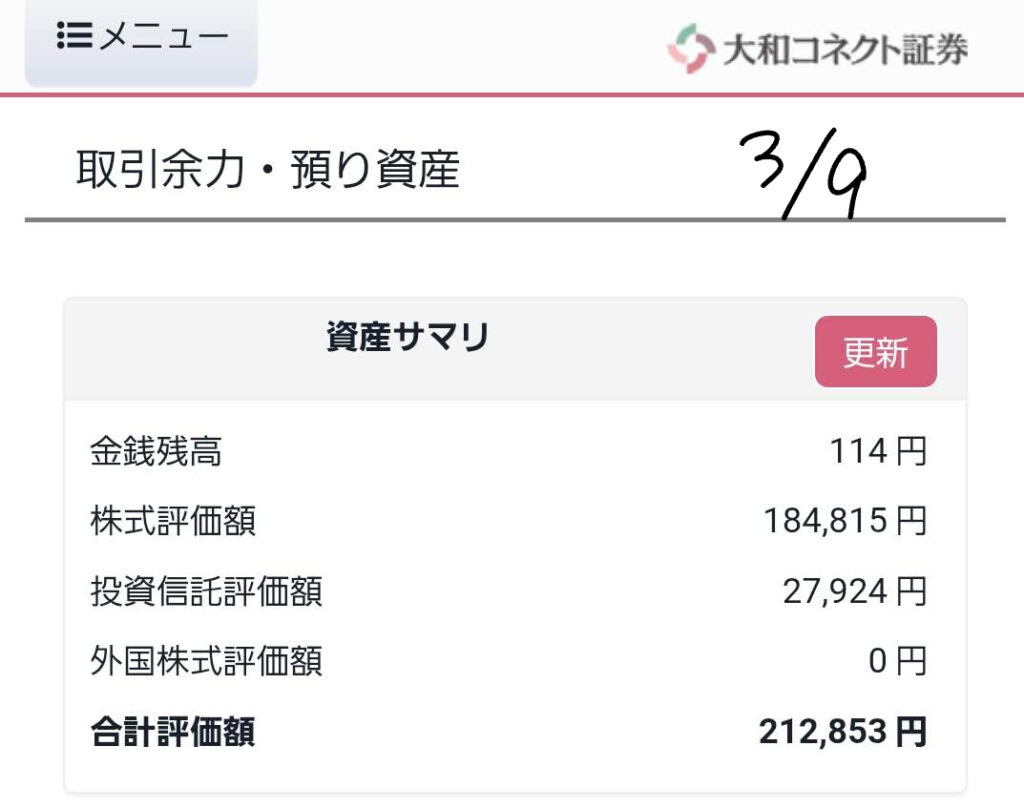Select the bold 合計評価額 total label
The width and height of the screenshot is (1024, 808).
click(172, 732)
